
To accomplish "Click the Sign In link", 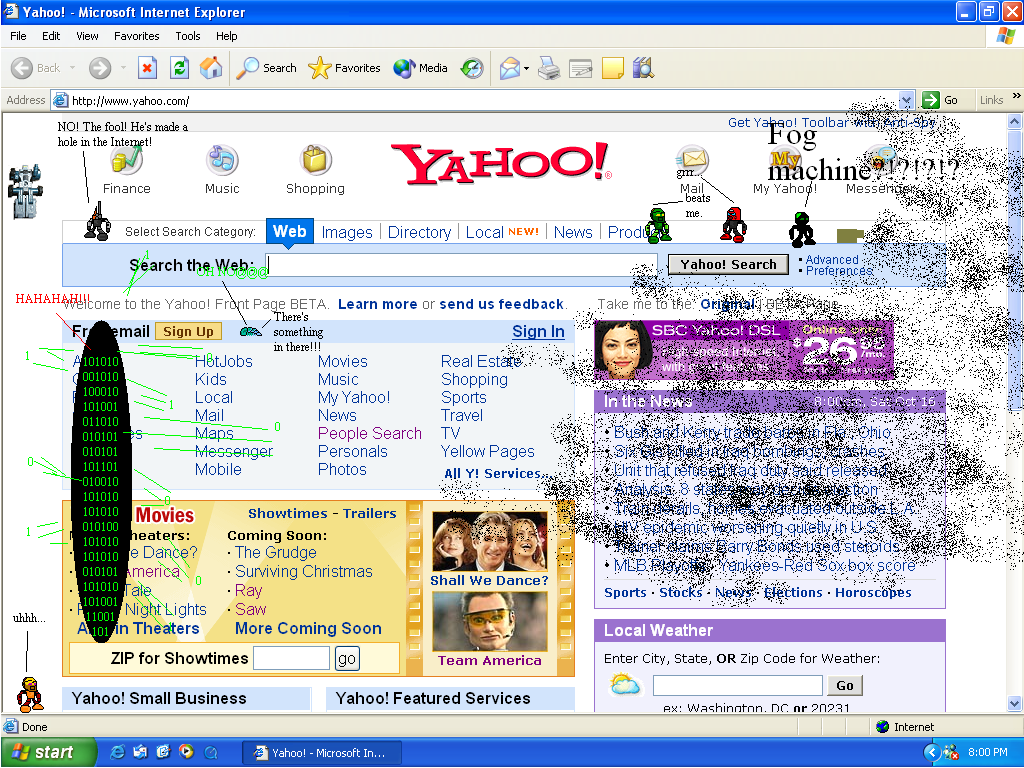I will (538, 332).
